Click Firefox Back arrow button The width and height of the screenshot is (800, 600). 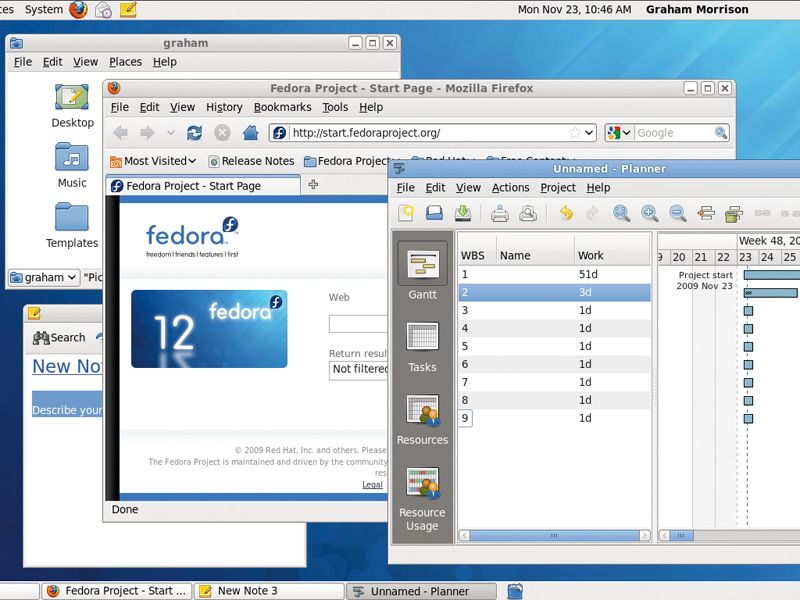coord(121,133)
